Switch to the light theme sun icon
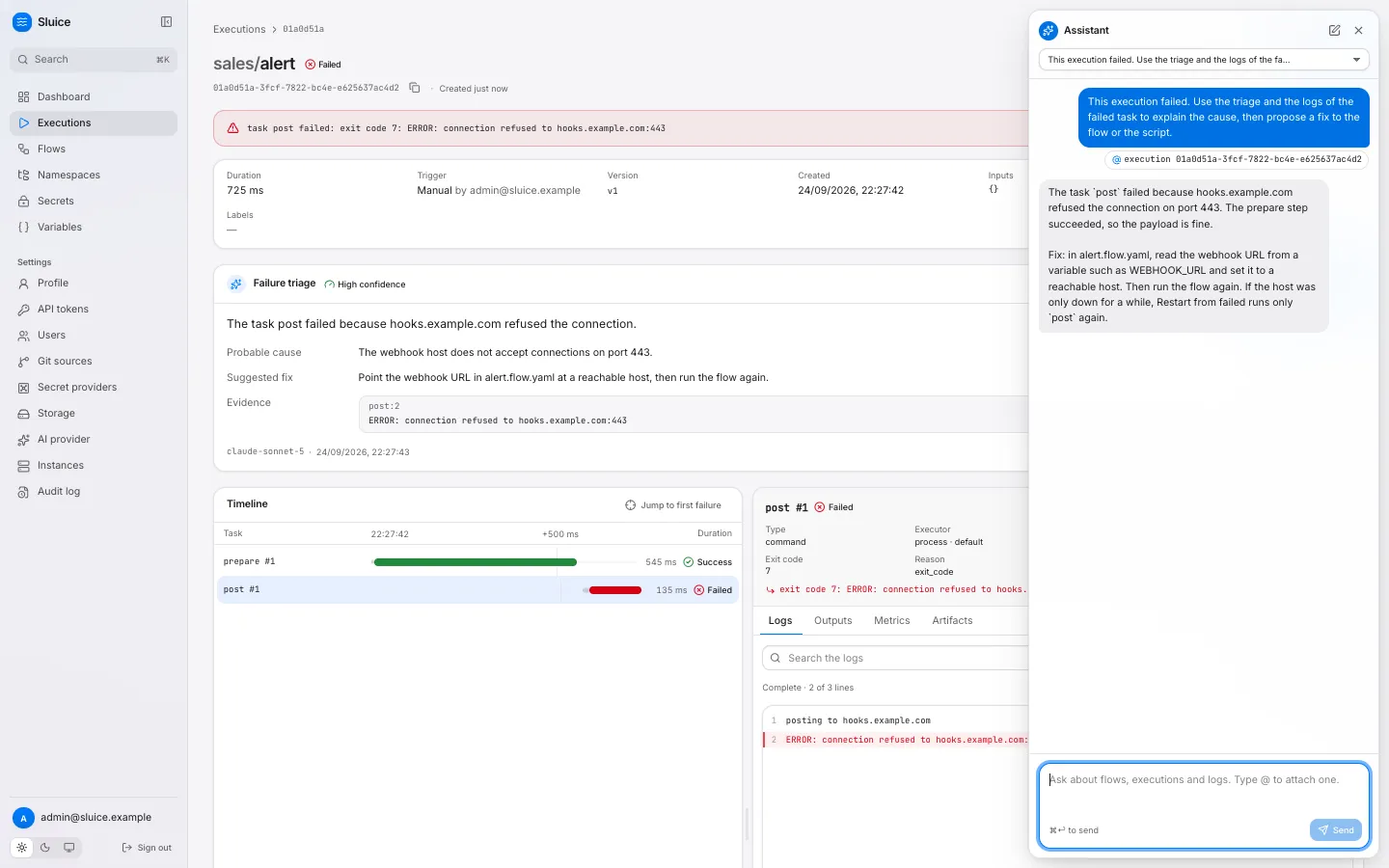Image resolution: width=1389 pixels, height=868 pixels. click(22, 848)
